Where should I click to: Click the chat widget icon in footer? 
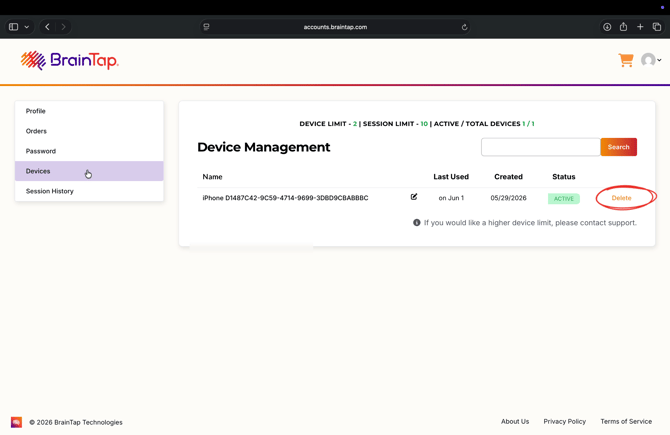click(16, 422)
